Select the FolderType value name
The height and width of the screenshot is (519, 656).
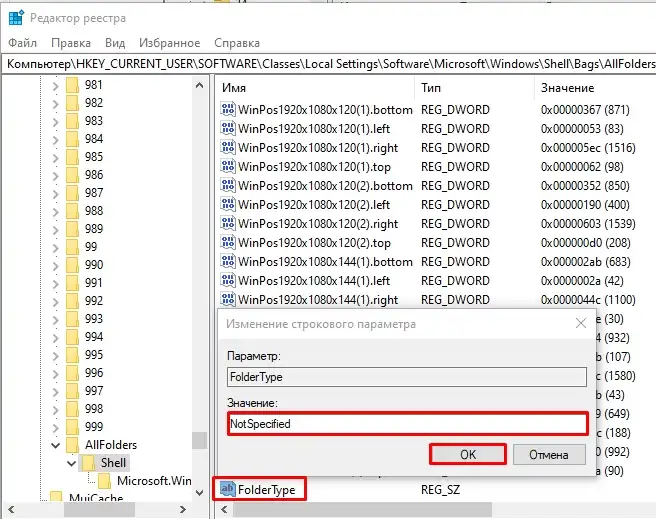(x=266, y=490)
